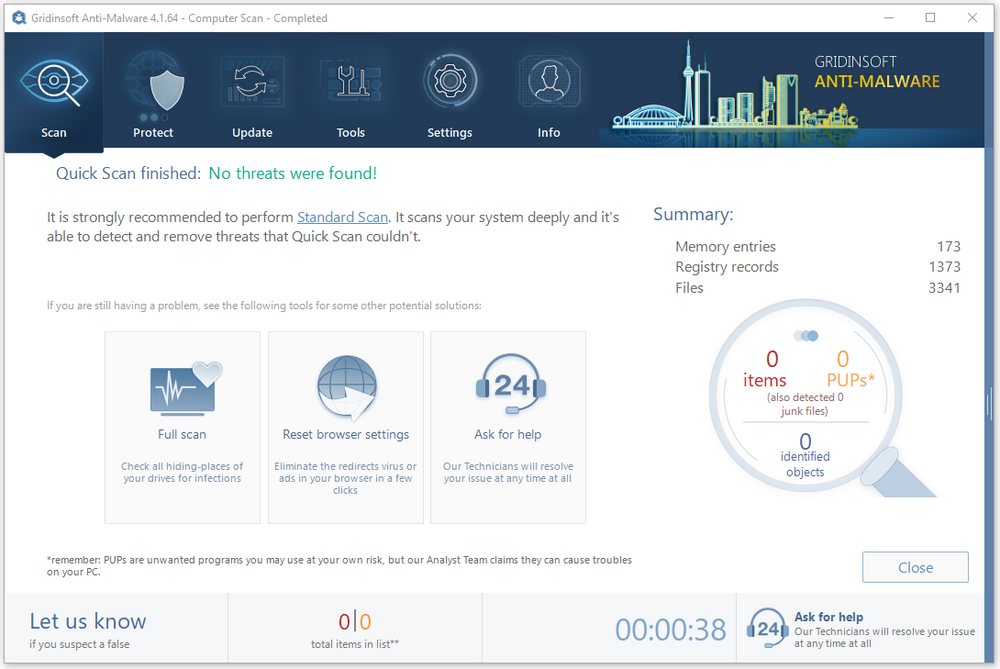This screenshot has height=669, width=1000.
Task: Click the Gridinsoft app icon in title bar
Action: (19, 18)
